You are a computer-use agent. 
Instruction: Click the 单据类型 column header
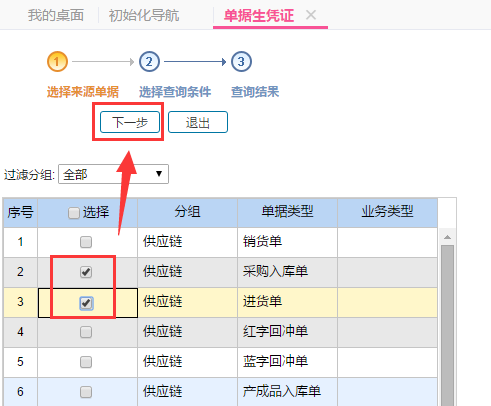(x=287, y=213)
